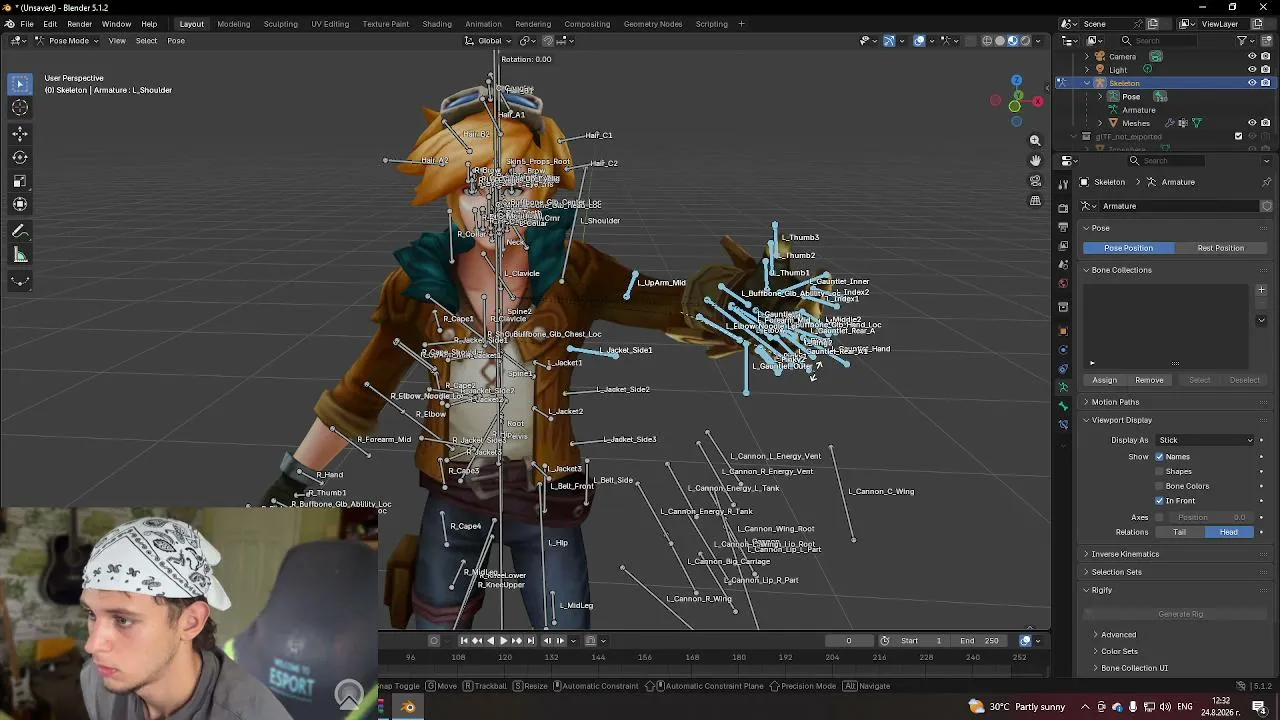Add a new bone collection with plus

coord(1261,290)
